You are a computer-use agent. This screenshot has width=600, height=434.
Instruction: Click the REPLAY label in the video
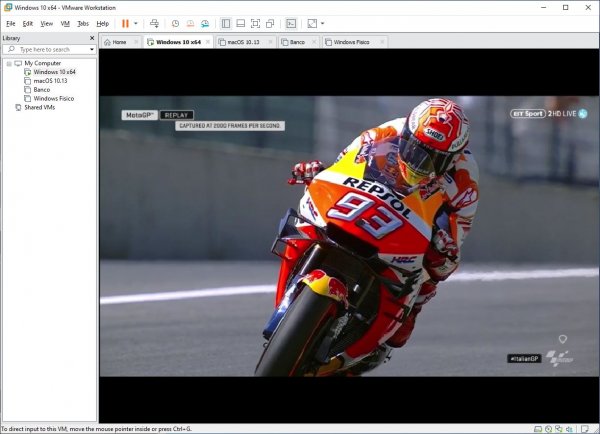click(176, 115)
